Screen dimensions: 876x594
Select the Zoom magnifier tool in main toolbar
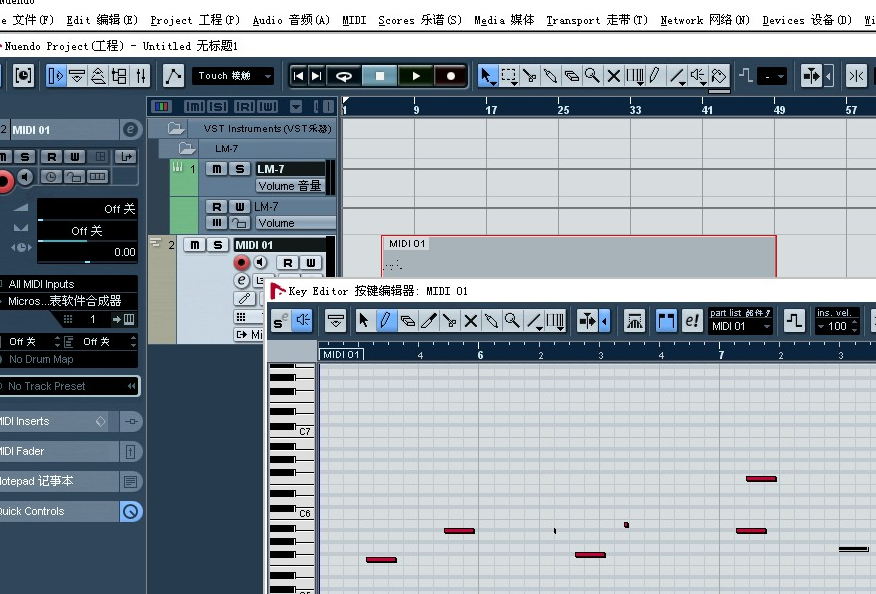click(x=592, y=75)
